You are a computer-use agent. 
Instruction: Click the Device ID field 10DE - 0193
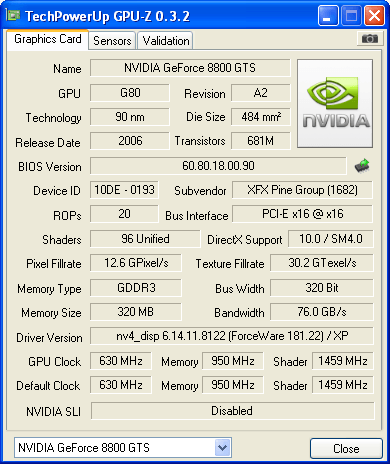(x=124, y=190)
